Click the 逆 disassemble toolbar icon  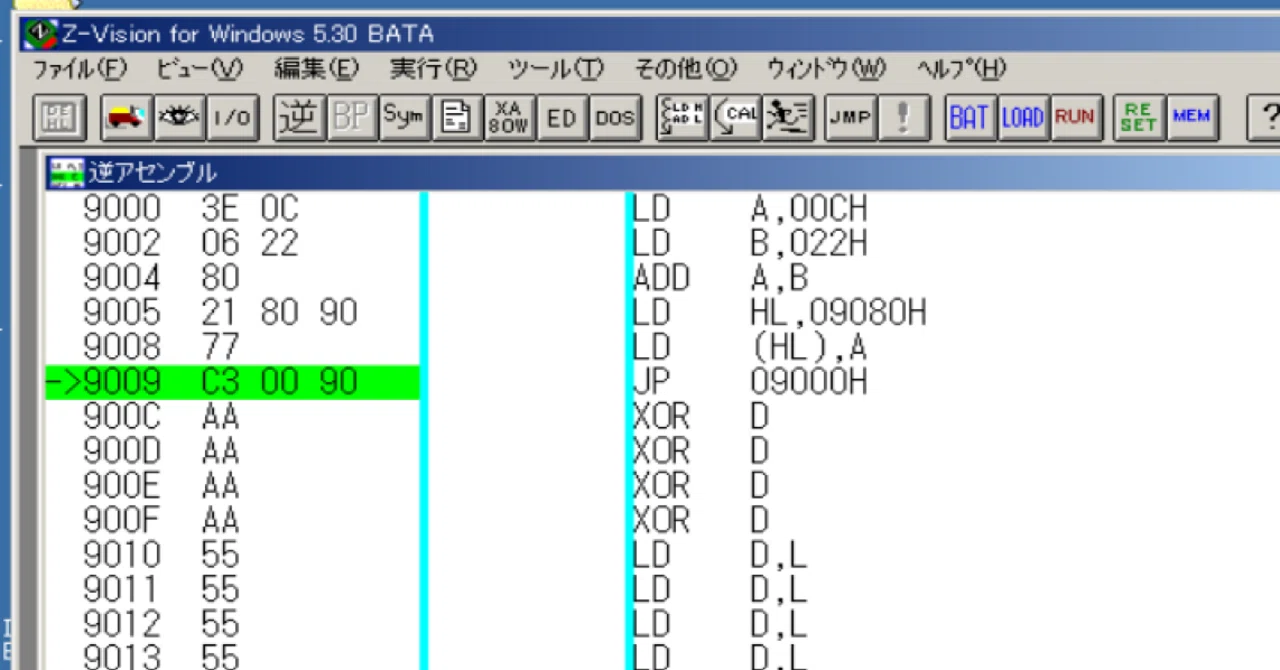pyautogui.click(x=299, y=118)
